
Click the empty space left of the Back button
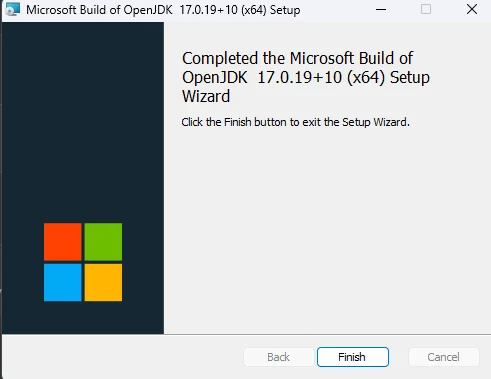click(123, 357)
